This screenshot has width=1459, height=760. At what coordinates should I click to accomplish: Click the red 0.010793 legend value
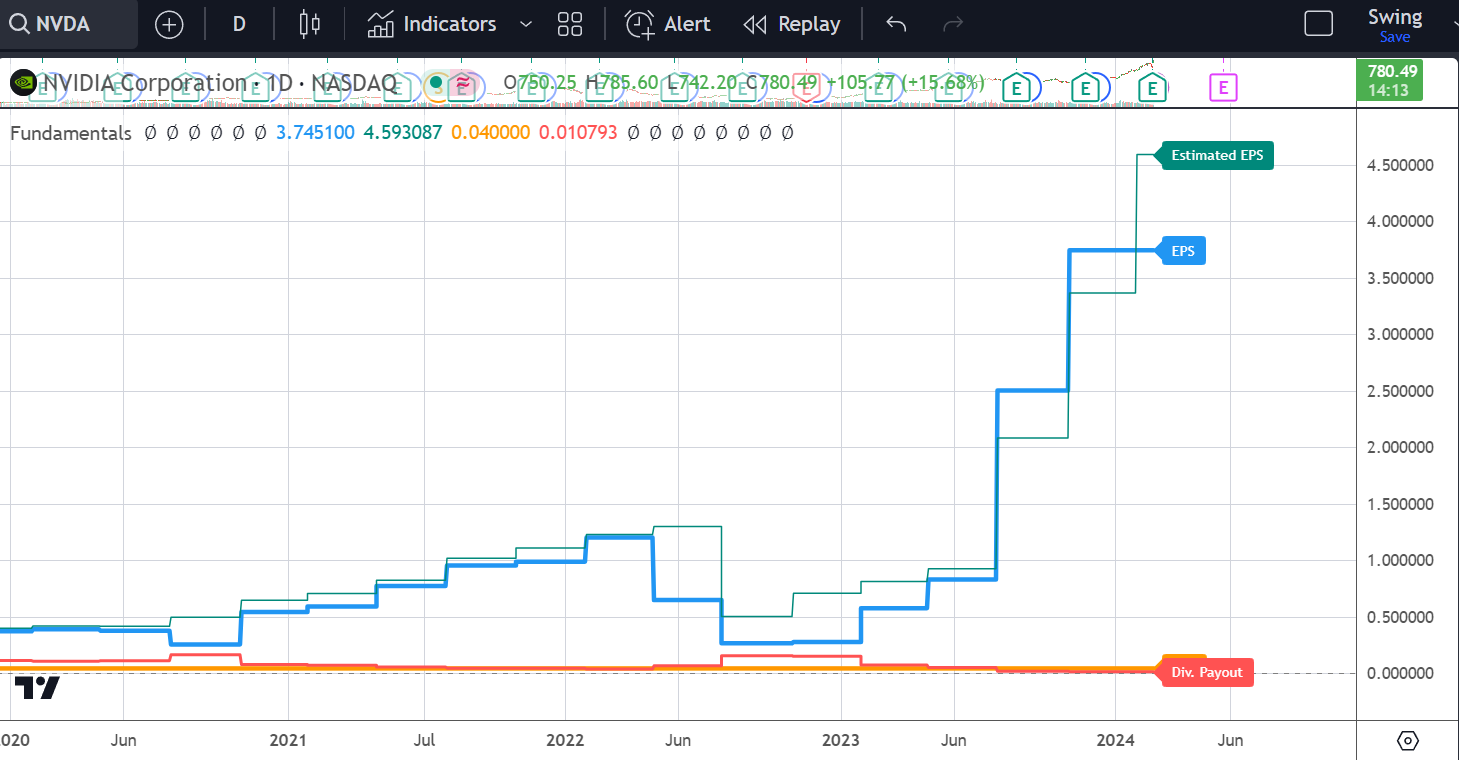click(x=577, y=132)
